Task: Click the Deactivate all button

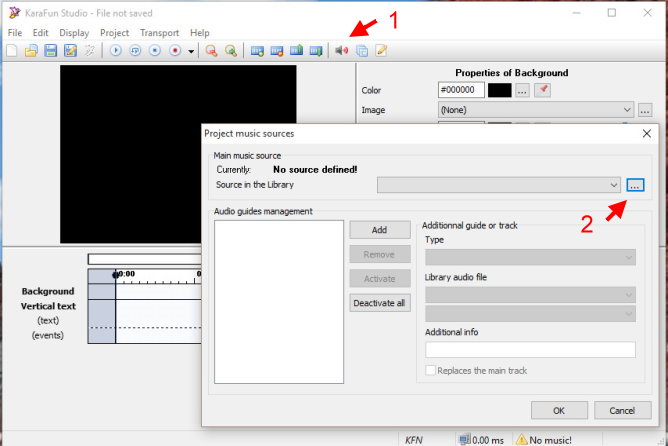Action: pyautogui.click(x=379, y=303)
